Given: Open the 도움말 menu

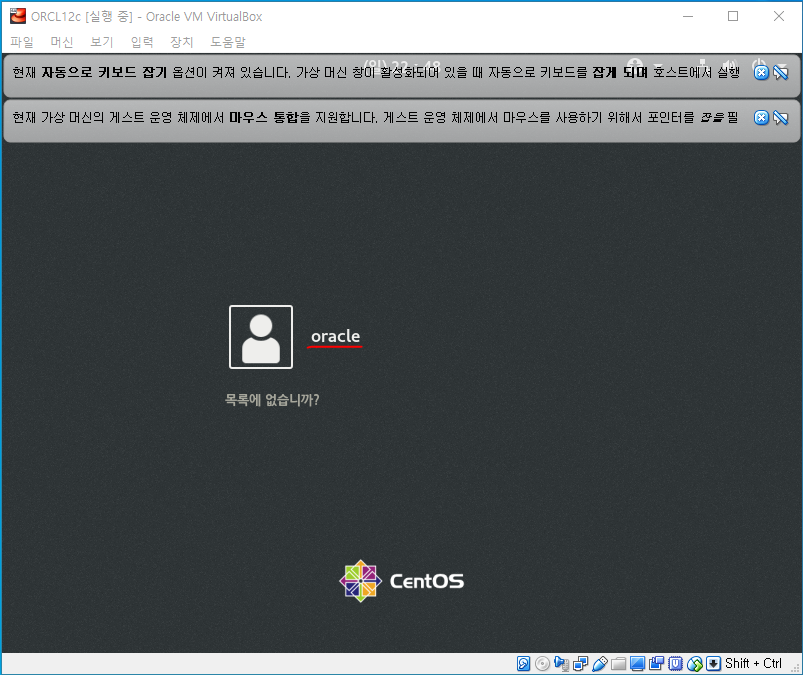Looking at the screenshot, I should [228, 42].
